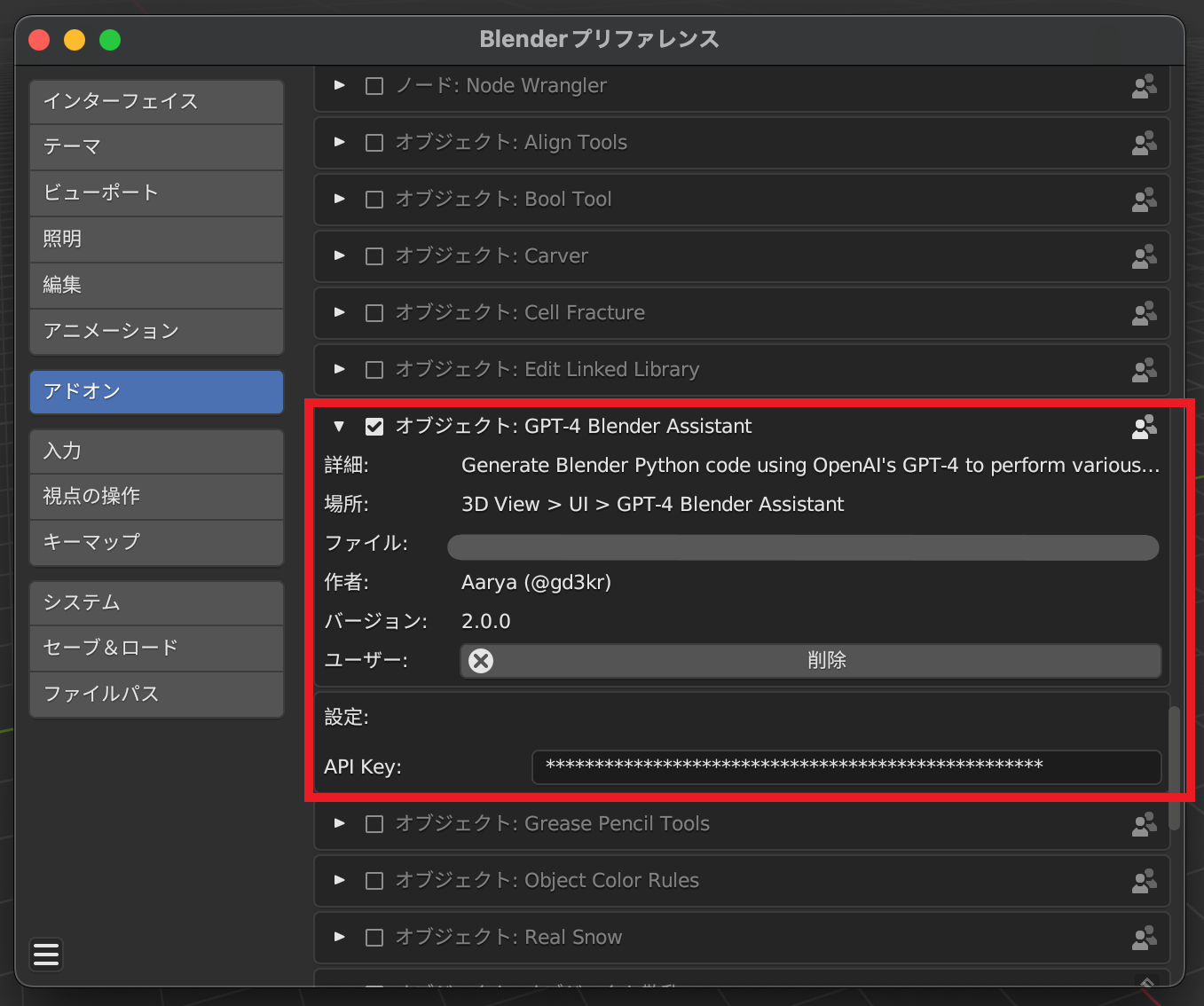The image size is (1204, 1006).
Task: Click community icon on Edit Linked Library row
Action: click(1144, 370)
